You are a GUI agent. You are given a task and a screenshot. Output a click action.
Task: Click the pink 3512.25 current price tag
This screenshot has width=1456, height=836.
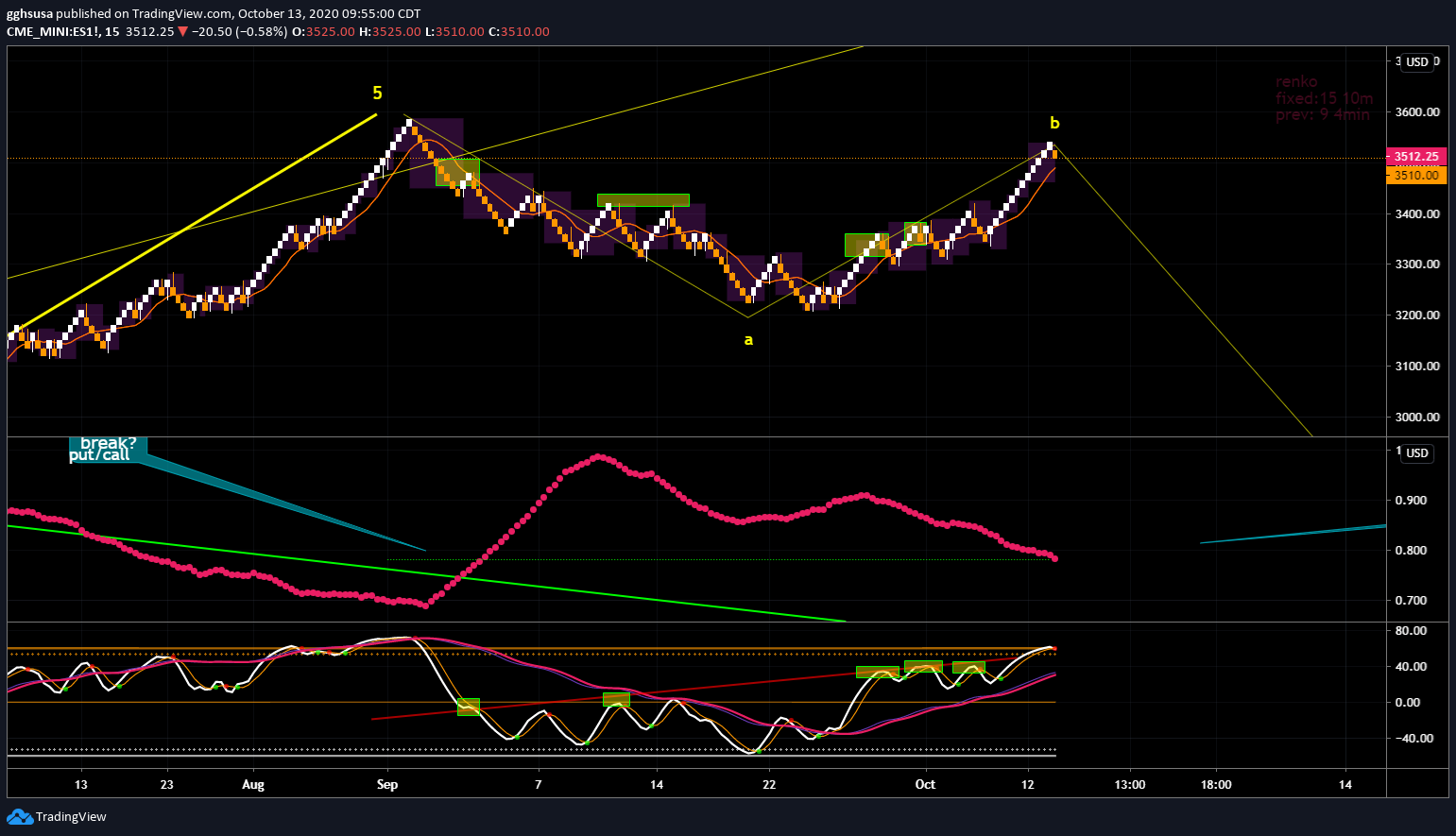(x=1415, y=157)
